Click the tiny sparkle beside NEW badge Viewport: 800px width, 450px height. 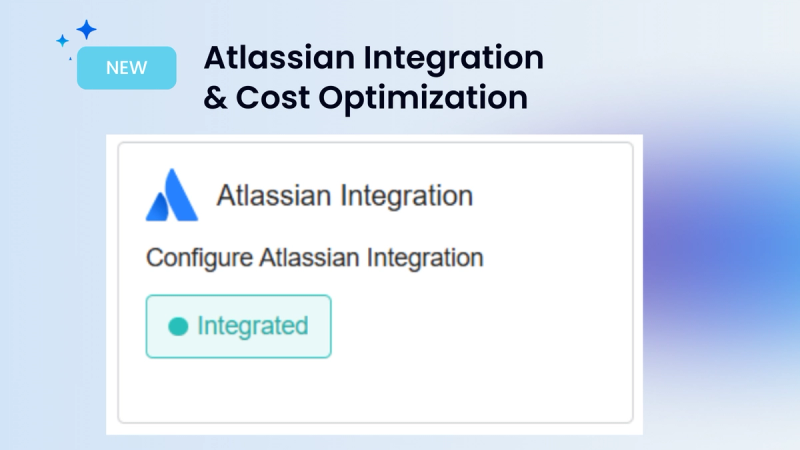70,59
